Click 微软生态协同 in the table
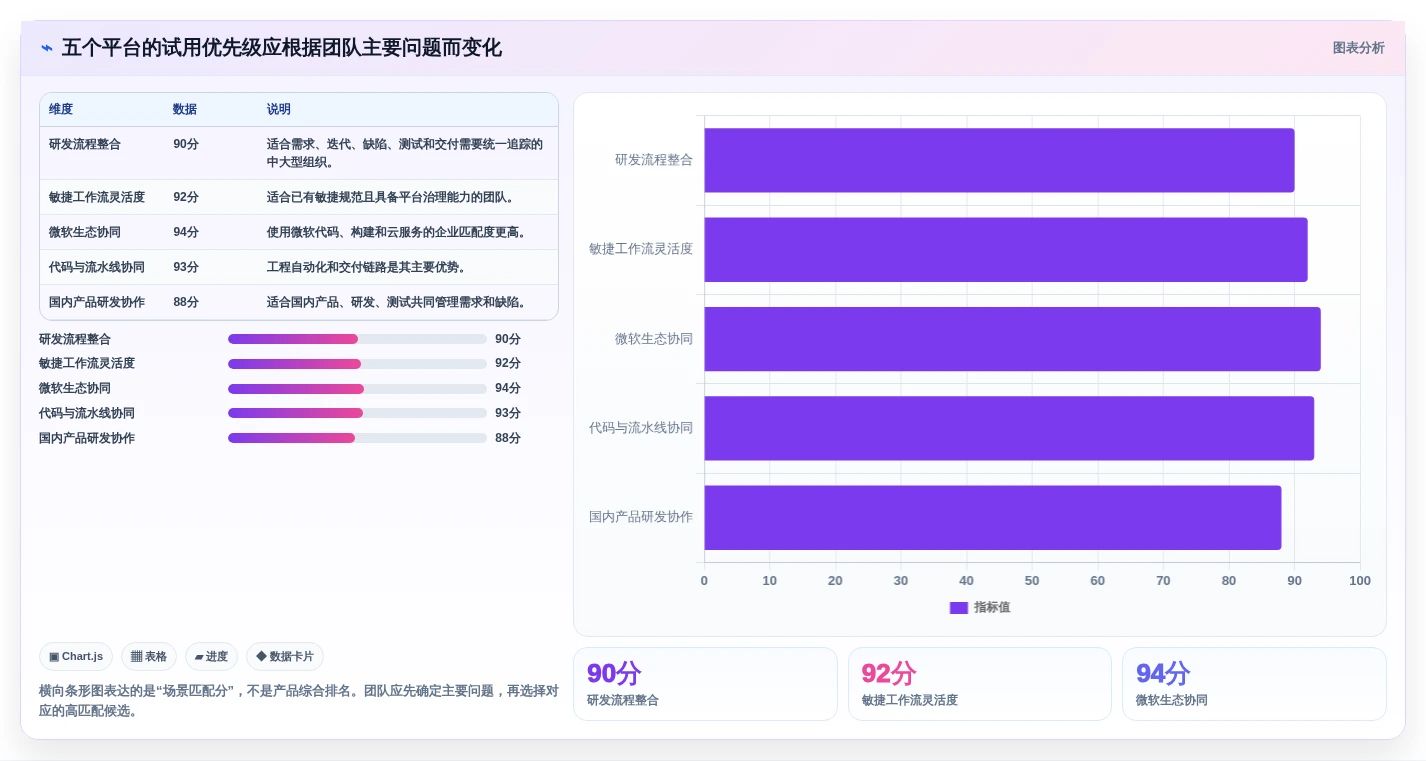Screen dimensions: 1426x761 [x=85, y=232]
